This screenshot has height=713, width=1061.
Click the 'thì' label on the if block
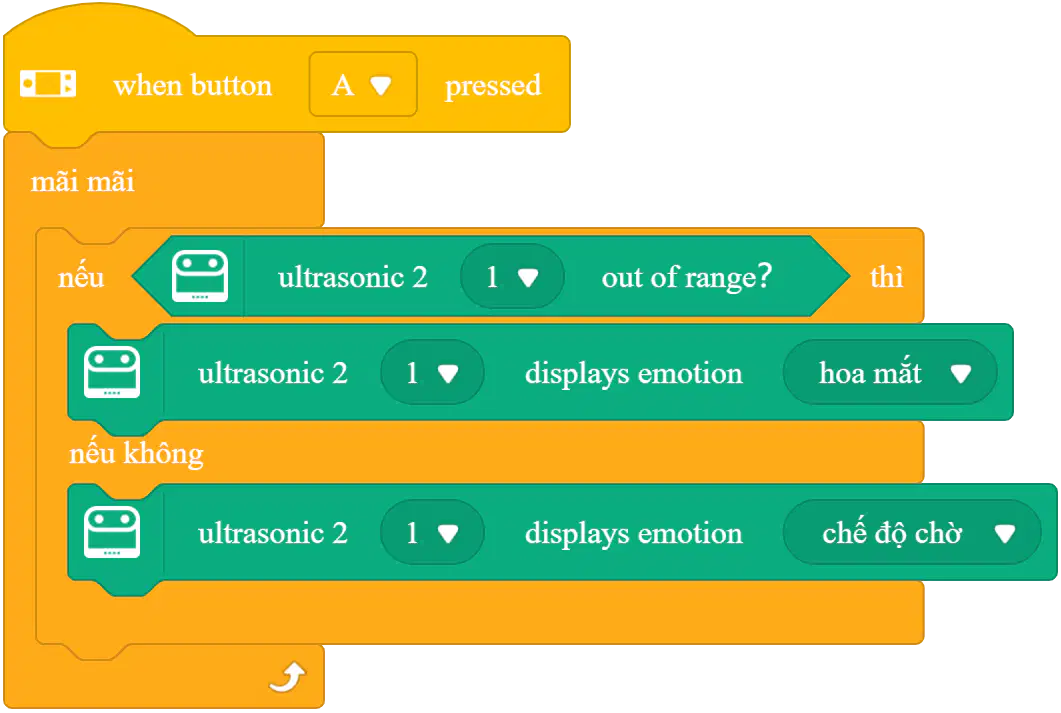pyautogui.click(x=886, y=277)
